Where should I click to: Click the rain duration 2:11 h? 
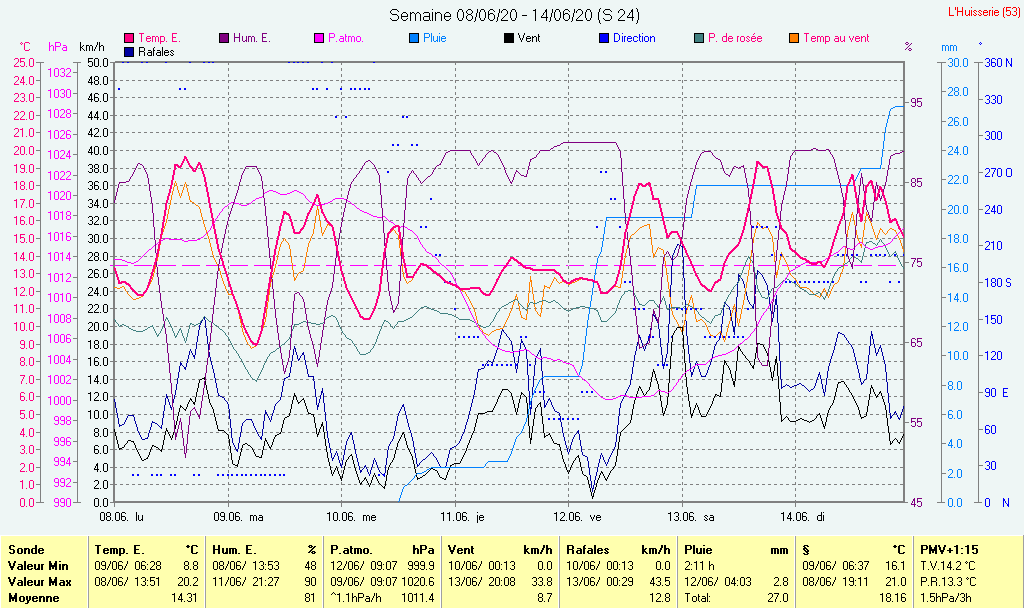pos(699,566)
